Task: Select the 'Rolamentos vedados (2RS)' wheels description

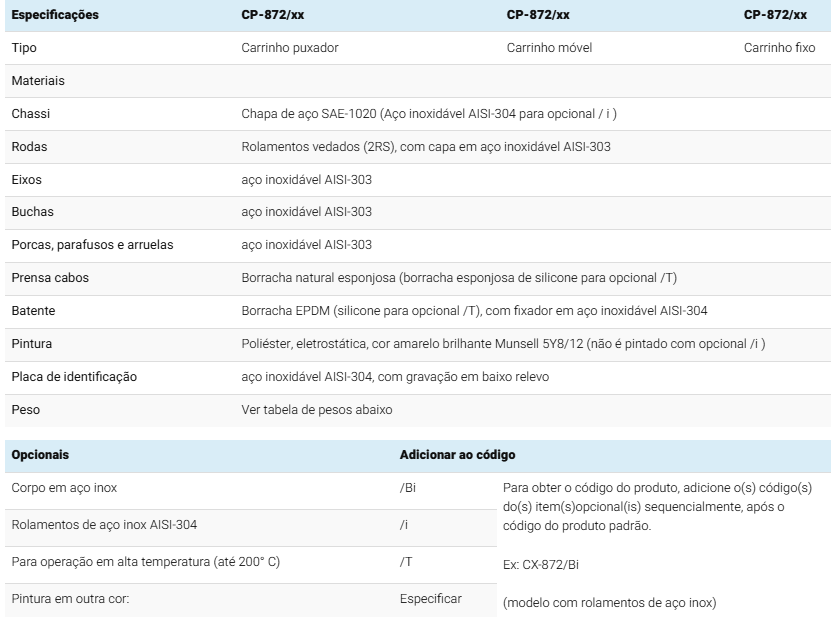Action: [426, 147]
